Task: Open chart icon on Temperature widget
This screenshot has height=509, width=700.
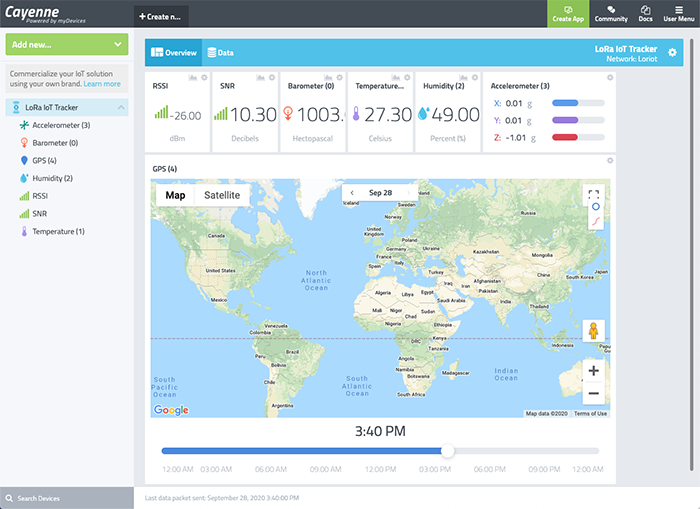Action: pyautogui.click(x=396, y=78)
